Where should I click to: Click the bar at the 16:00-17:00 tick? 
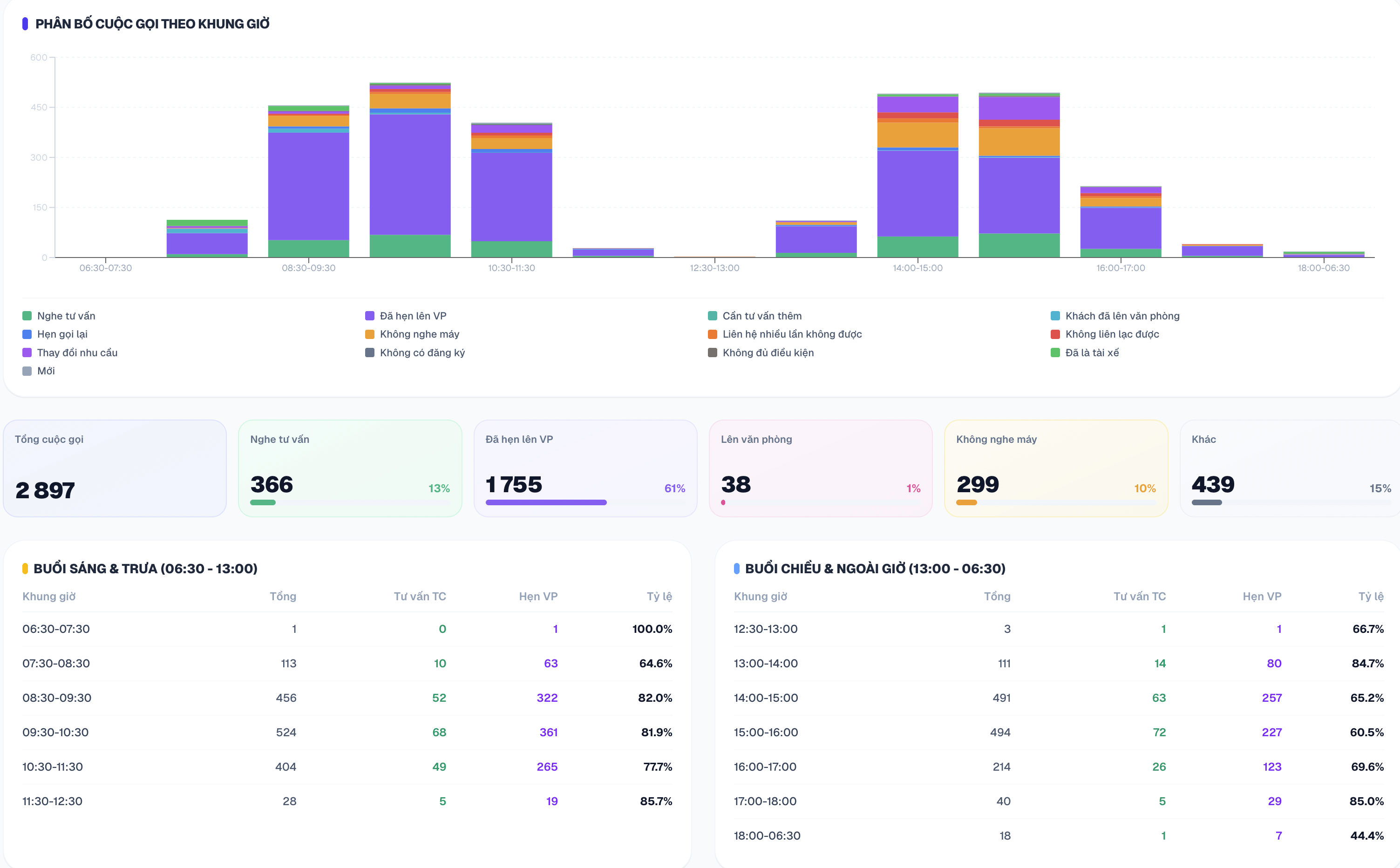[1121, 222]
